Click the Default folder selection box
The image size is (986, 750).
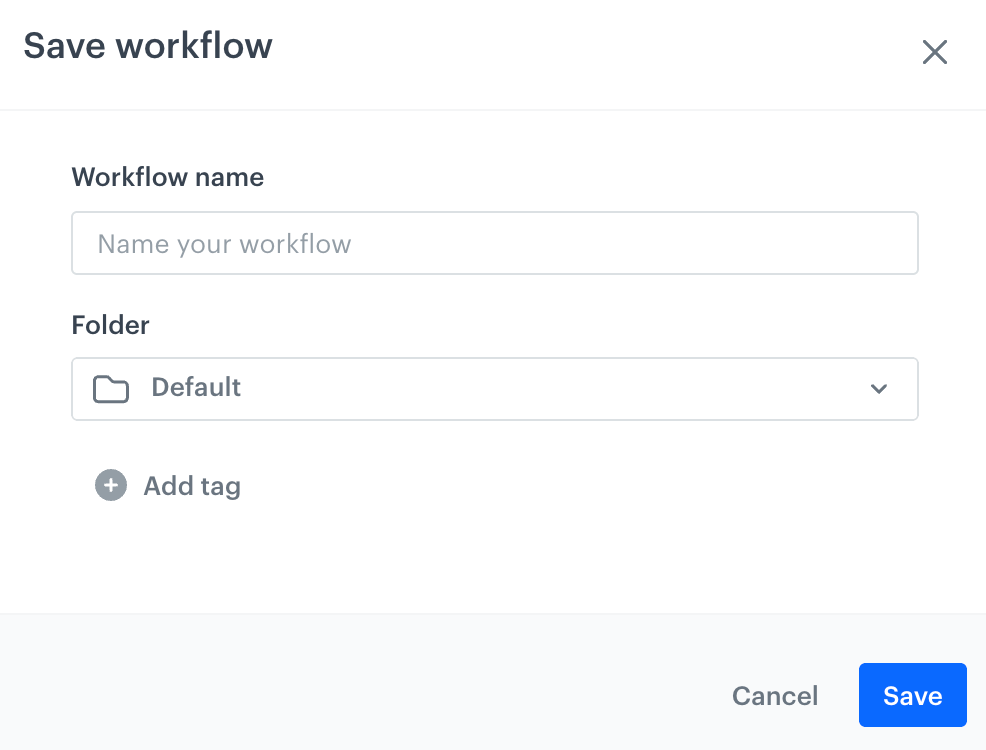pyautogui.click(x=494, y=389)
